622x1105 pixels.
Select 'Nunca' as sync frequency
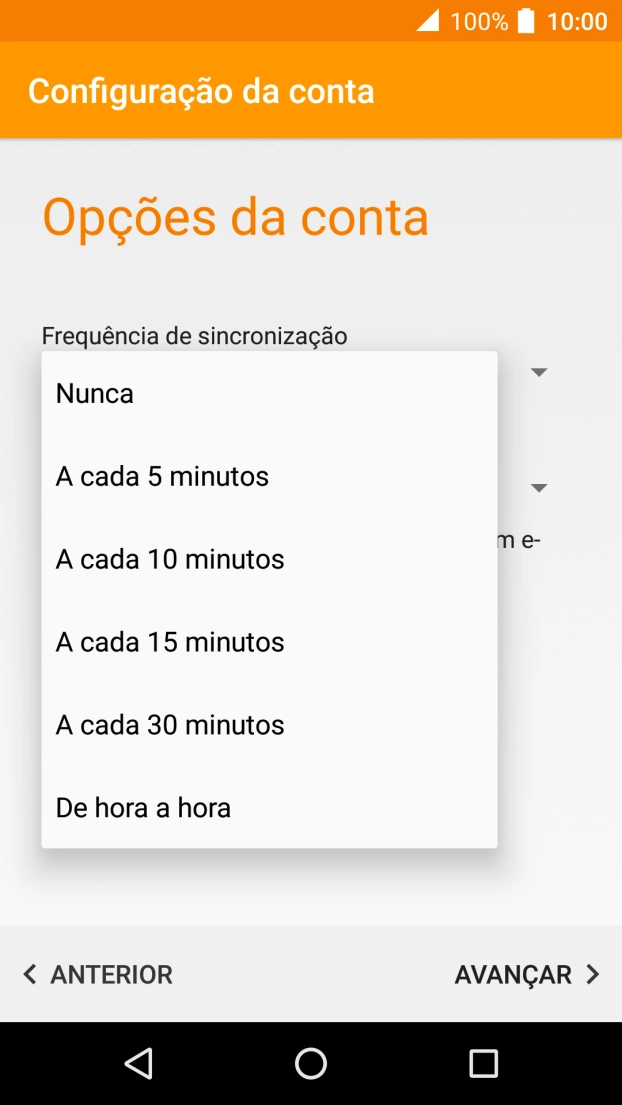(x=94, y=393)
